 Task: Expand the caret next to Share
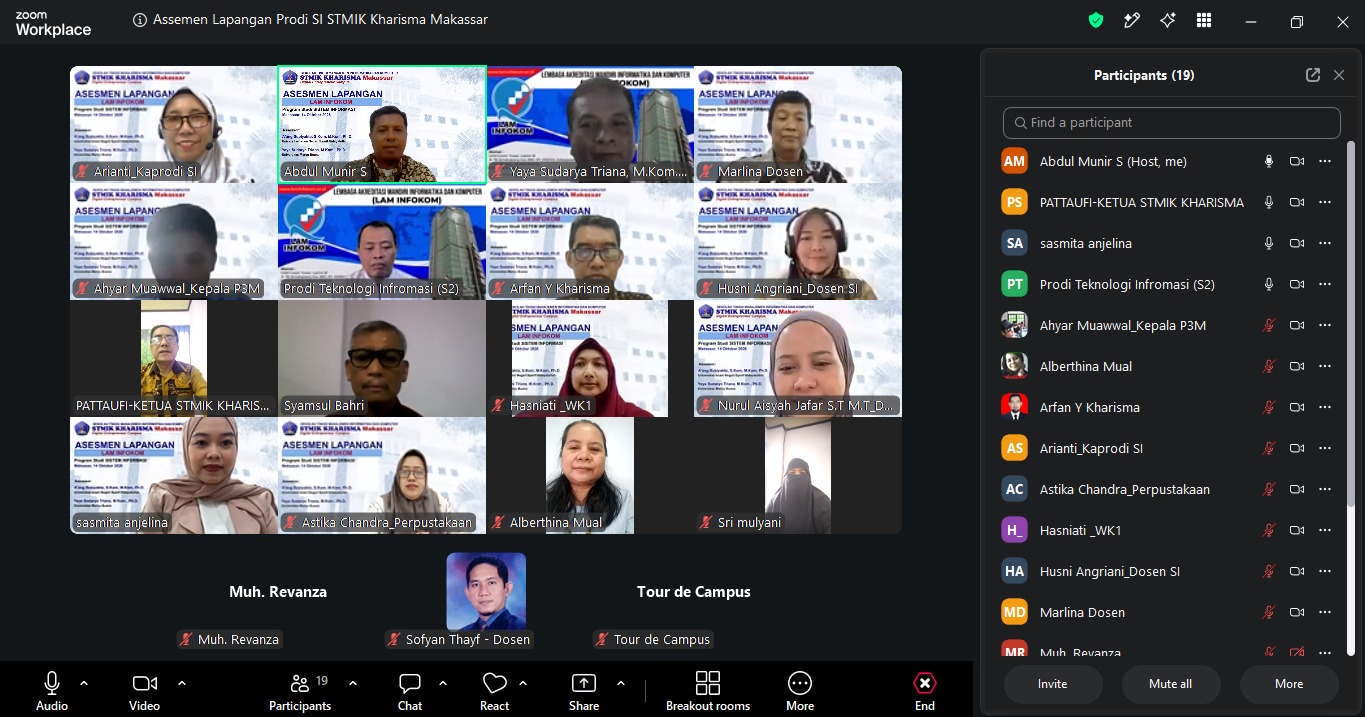pos(621,683)
